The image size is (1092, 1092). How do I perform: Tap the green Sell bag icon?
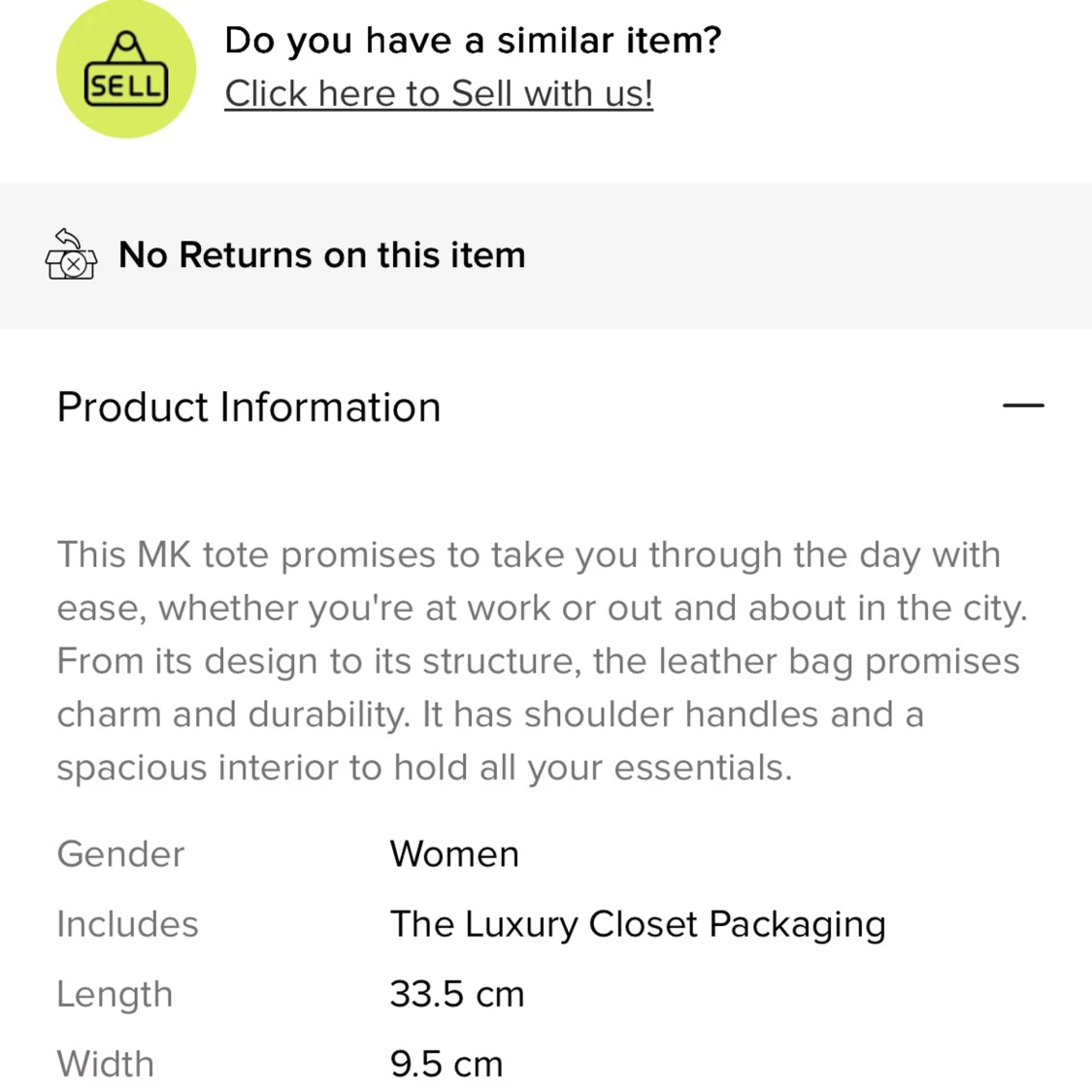126,69
